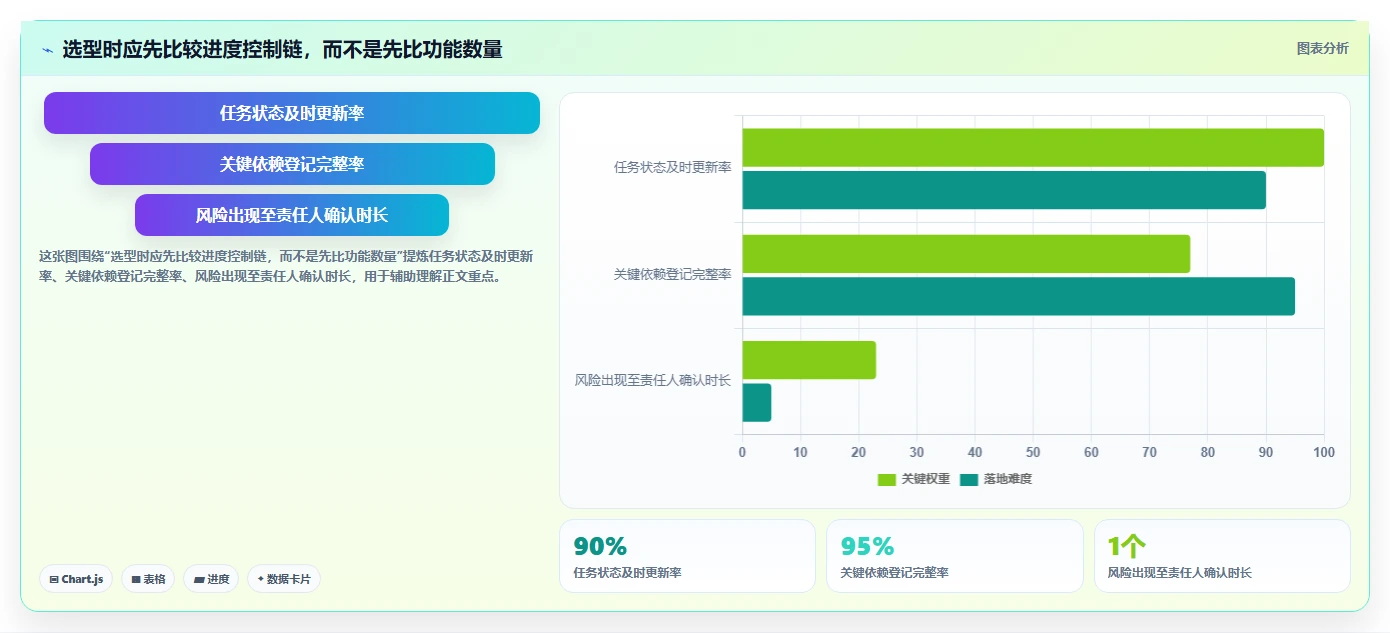This screenshot has width=1390, height=633.
Task: Click the x-axis value 100
Action: coord(1324,453)
